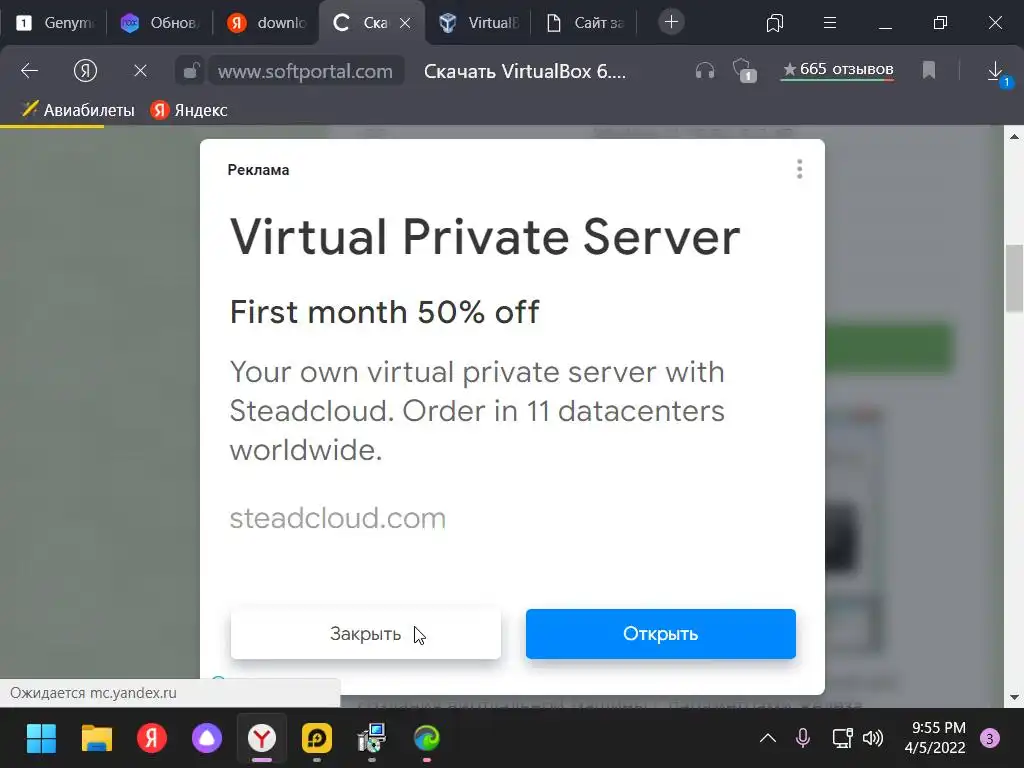The width and height of the screenshot is (1024, 768).
Task: Click the headphones read-aloud icon
Action: click(705, 70)
